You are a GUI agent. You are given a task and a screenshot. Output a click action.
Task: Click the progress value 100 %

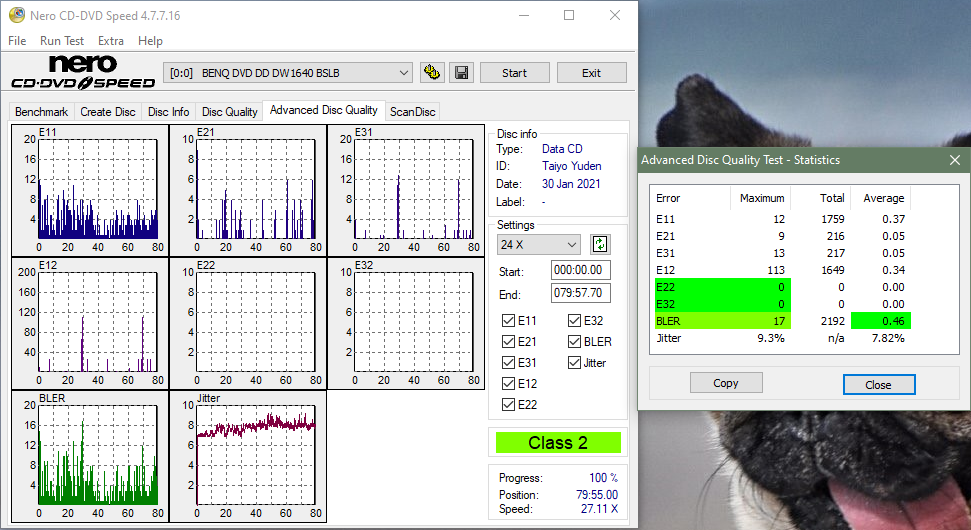(603, 478)
